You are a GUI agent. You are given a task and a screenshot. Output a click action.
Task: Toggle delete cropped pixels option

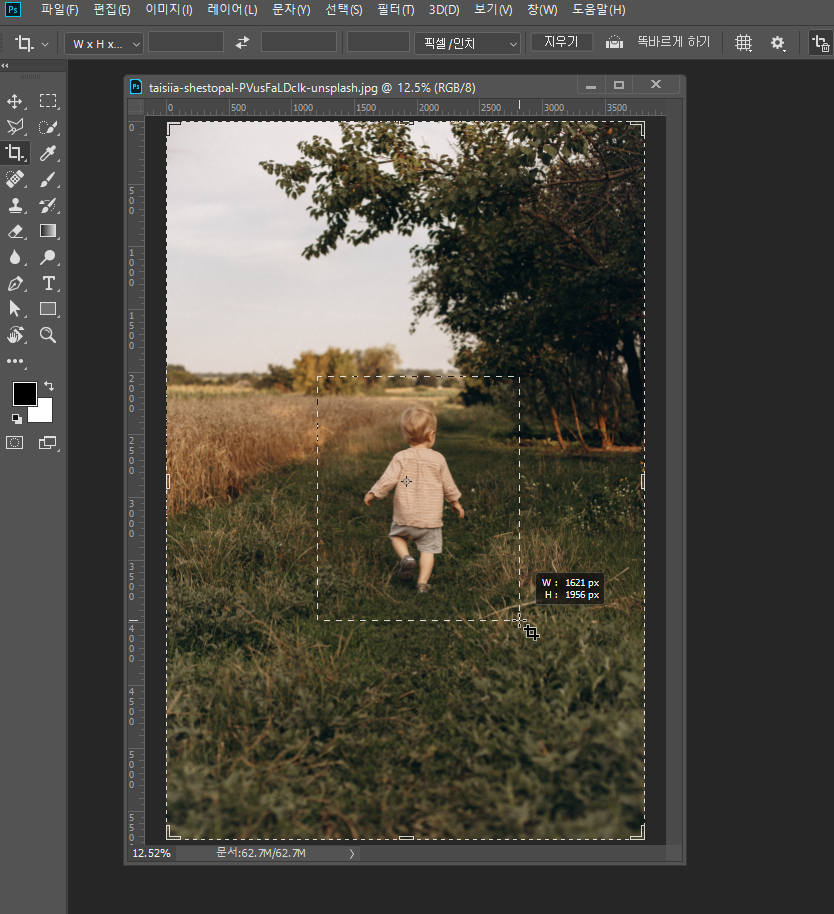click(x=821, y=43)
